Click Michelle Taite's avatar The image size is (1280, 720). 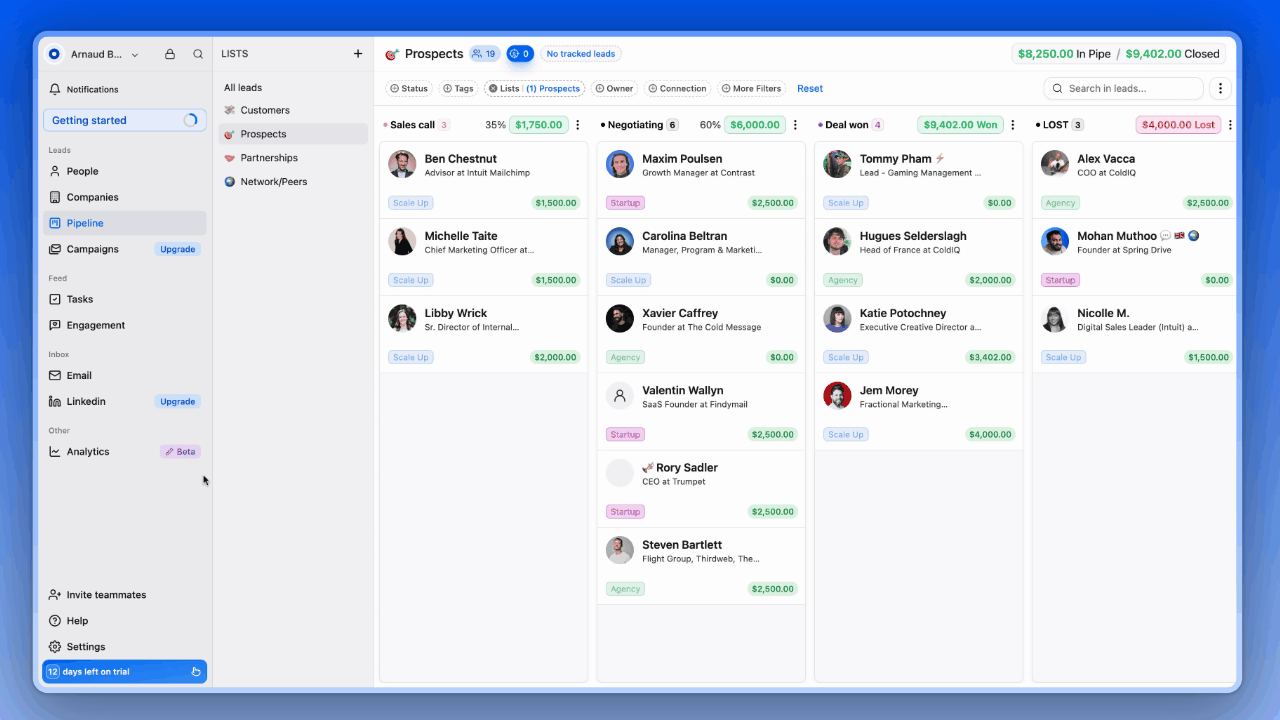point(402,241)
